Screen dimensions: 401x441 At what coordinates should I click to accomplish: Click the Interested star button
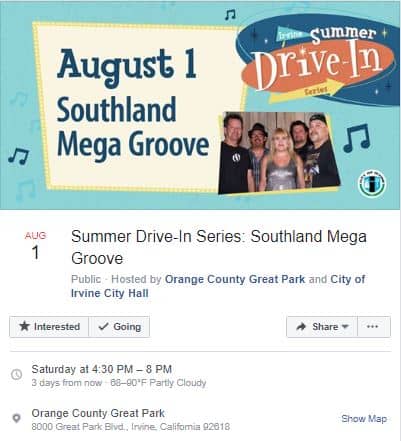(49, 327)
